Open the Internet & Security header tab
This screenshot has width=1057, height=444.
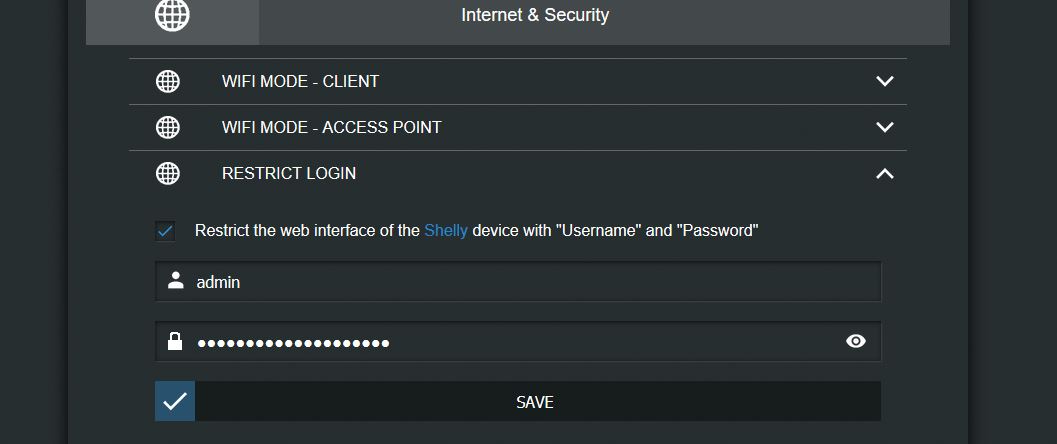(535, 15)
